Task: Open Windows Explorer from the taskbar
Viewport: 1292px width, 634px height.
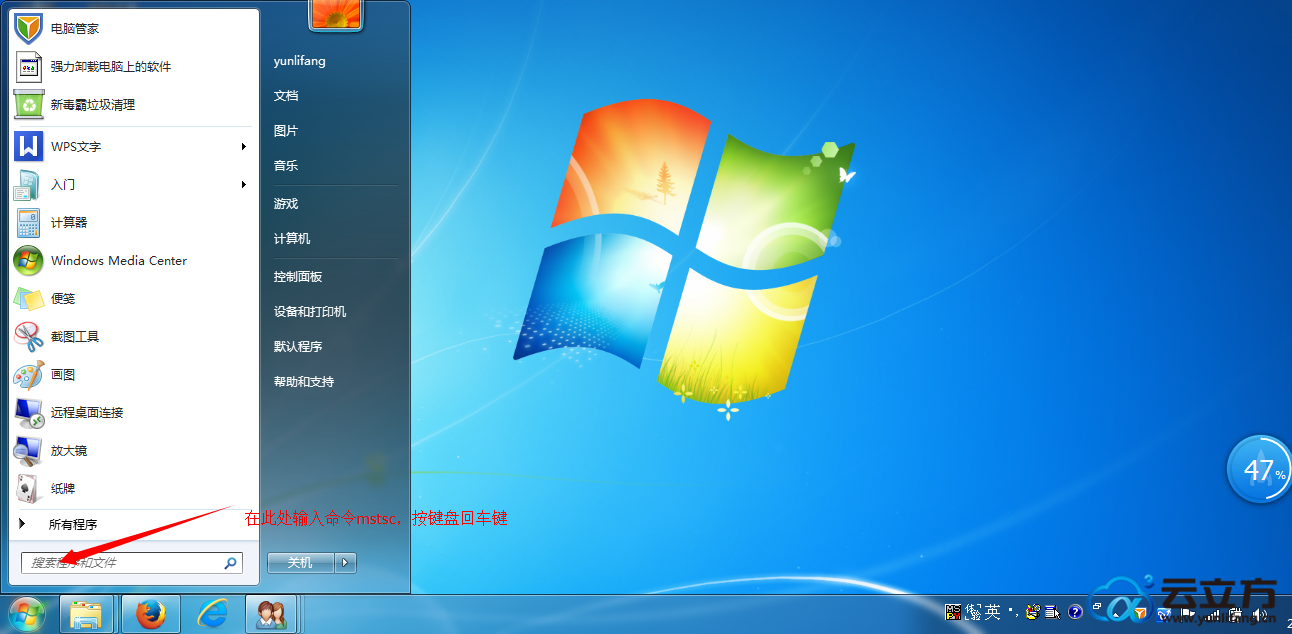Action: (87, 614)
